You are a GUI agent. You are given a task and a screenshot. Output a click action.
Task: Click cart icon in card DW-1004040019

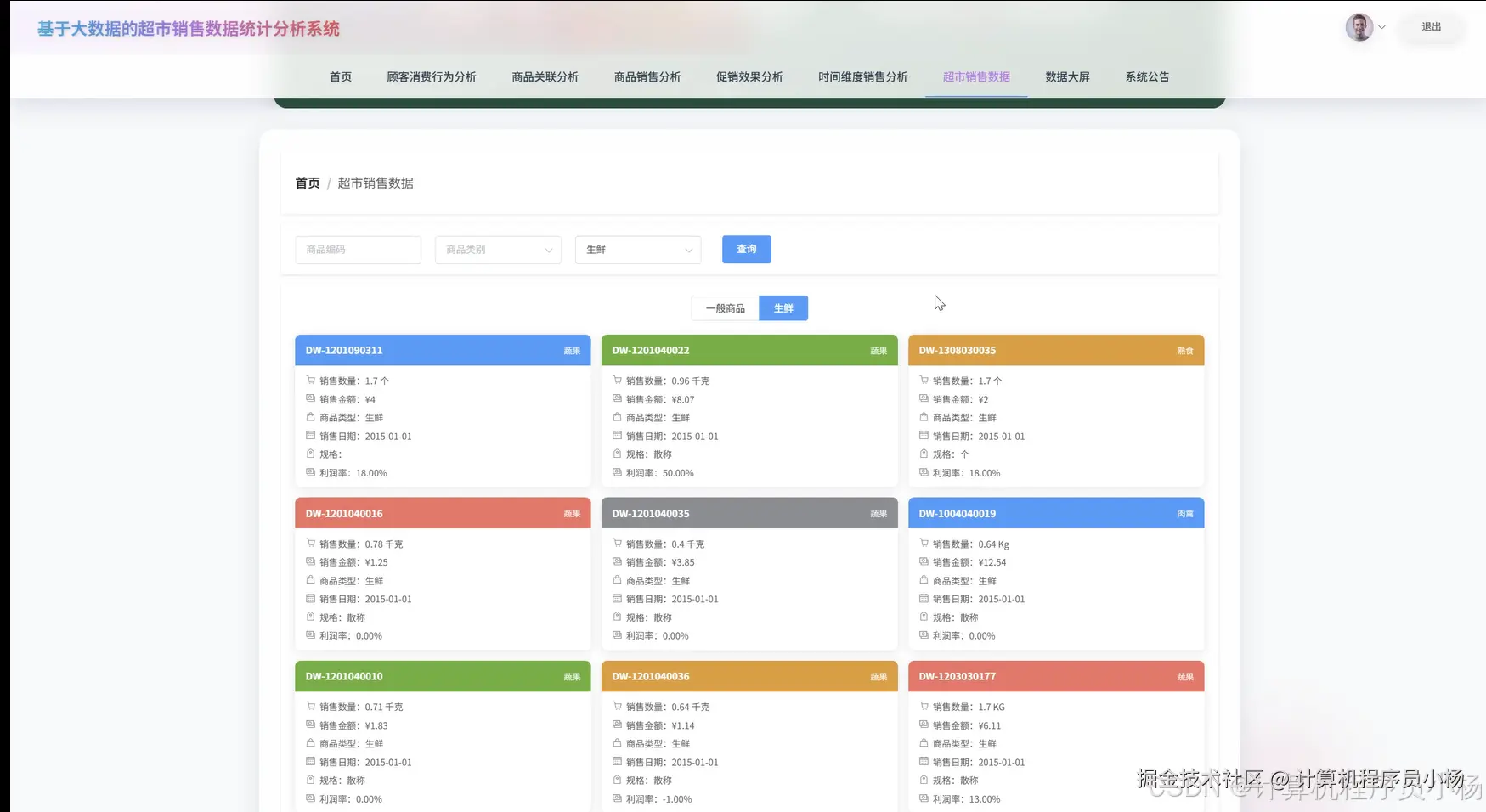[924, 544]
